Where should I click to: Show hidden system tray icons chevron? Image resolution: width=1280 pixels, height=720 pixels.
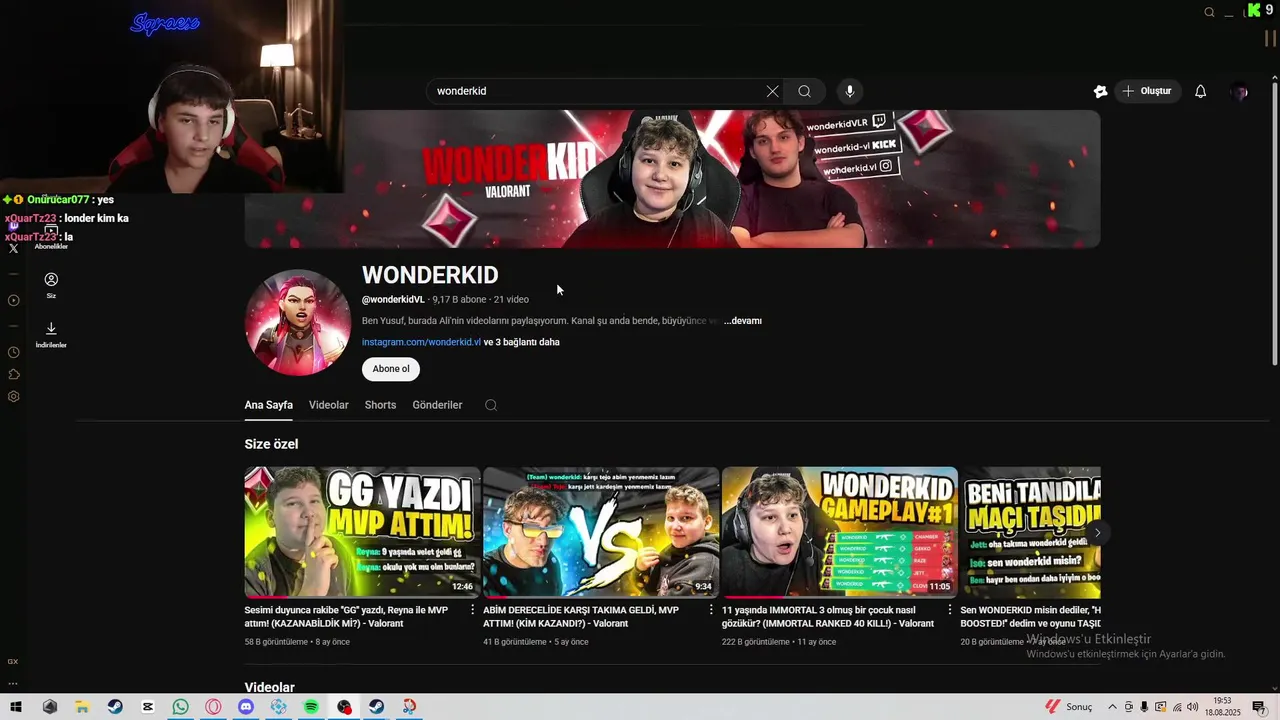coord(1112,707)
